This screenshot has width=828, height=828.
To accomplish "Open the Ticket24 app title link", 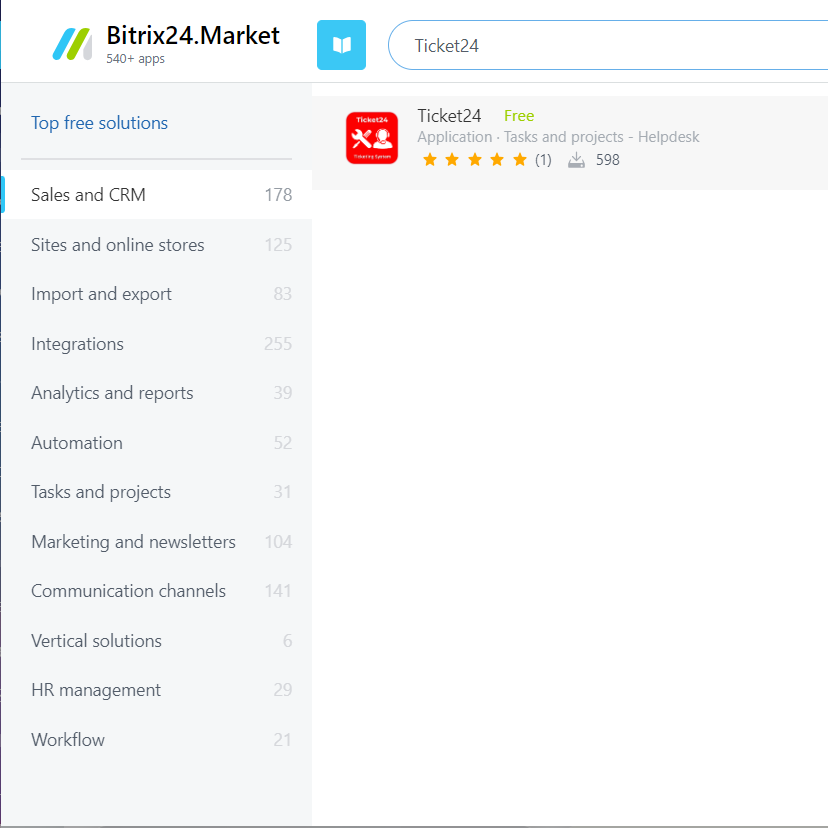I will tap(449, 116).
